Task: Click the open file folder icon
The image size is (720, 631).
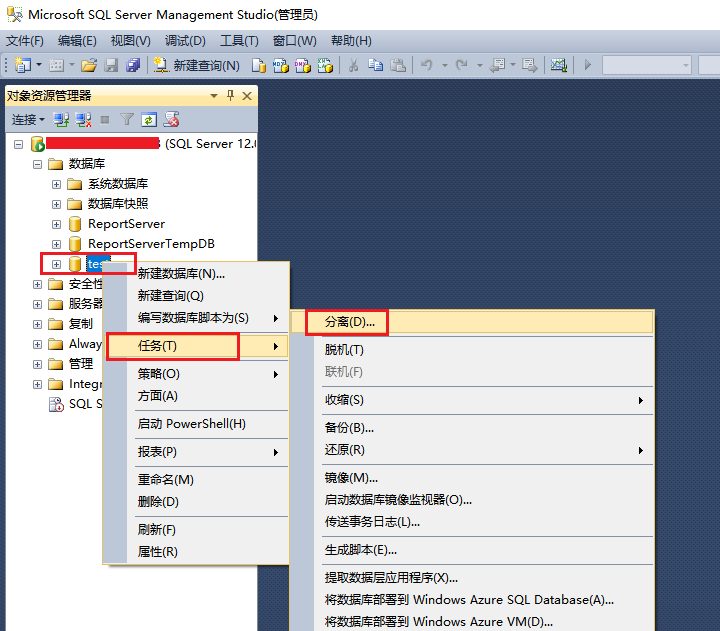Action: click(88, 65)
